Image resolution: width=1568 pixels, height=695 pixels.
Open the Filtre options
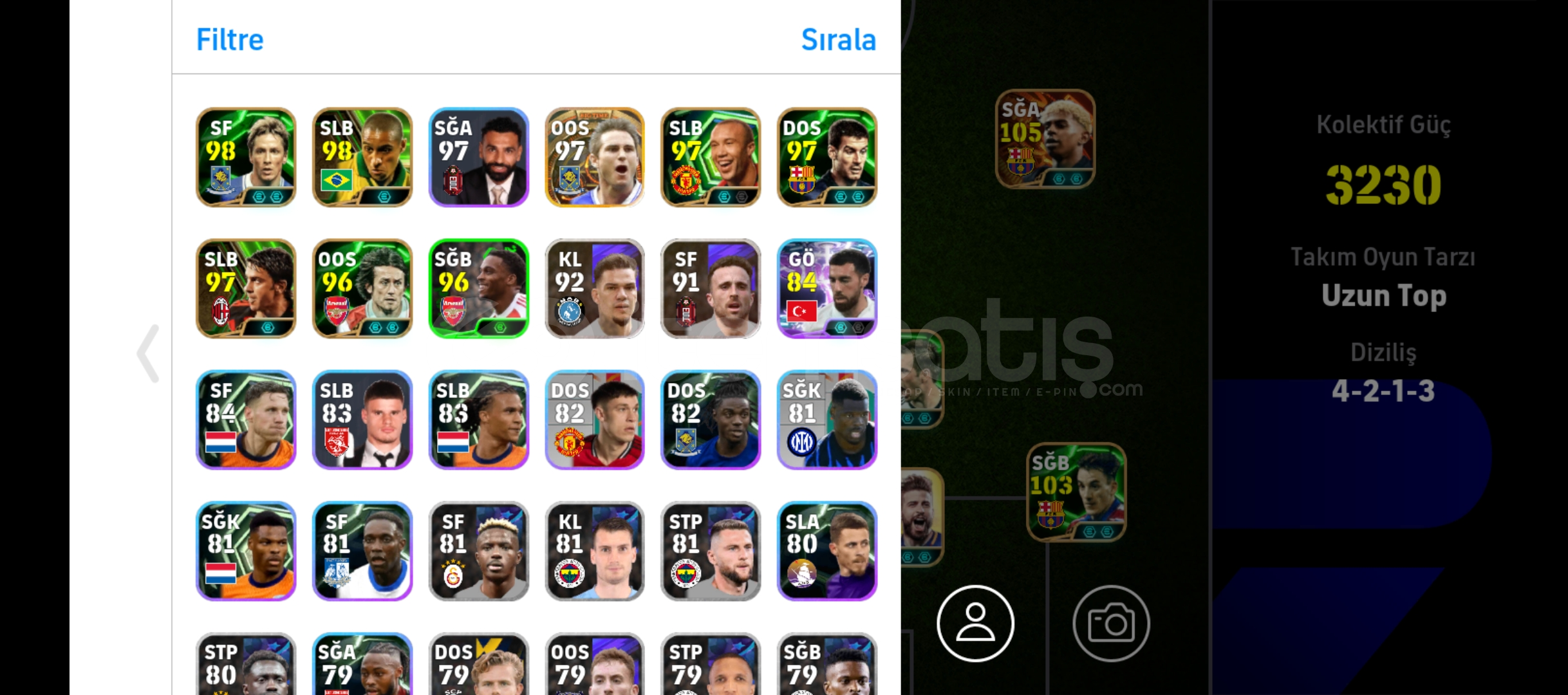(230, 40)
